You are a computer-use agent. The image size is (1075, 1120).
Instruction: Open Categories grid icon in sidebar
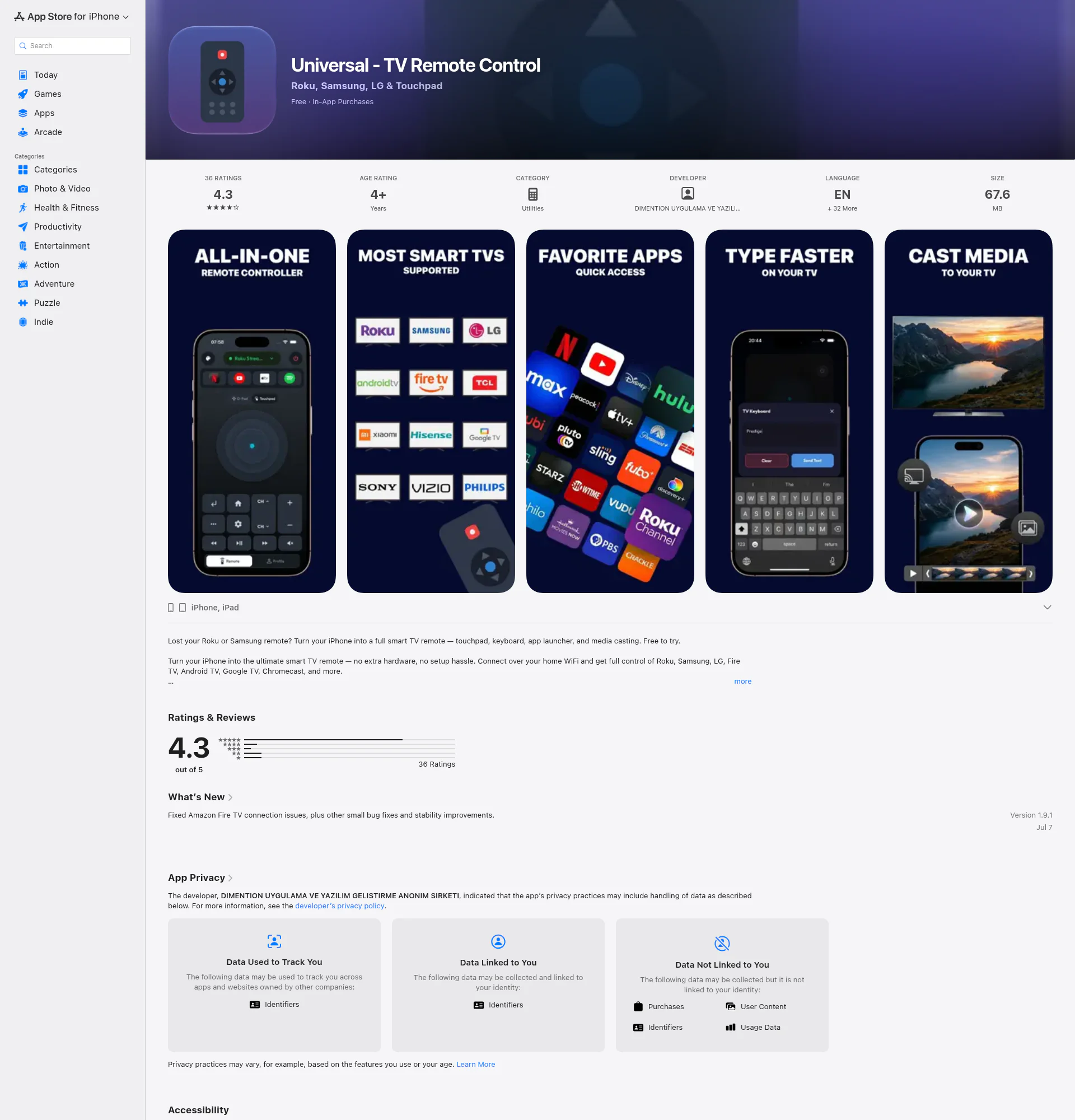click(23, 170)
